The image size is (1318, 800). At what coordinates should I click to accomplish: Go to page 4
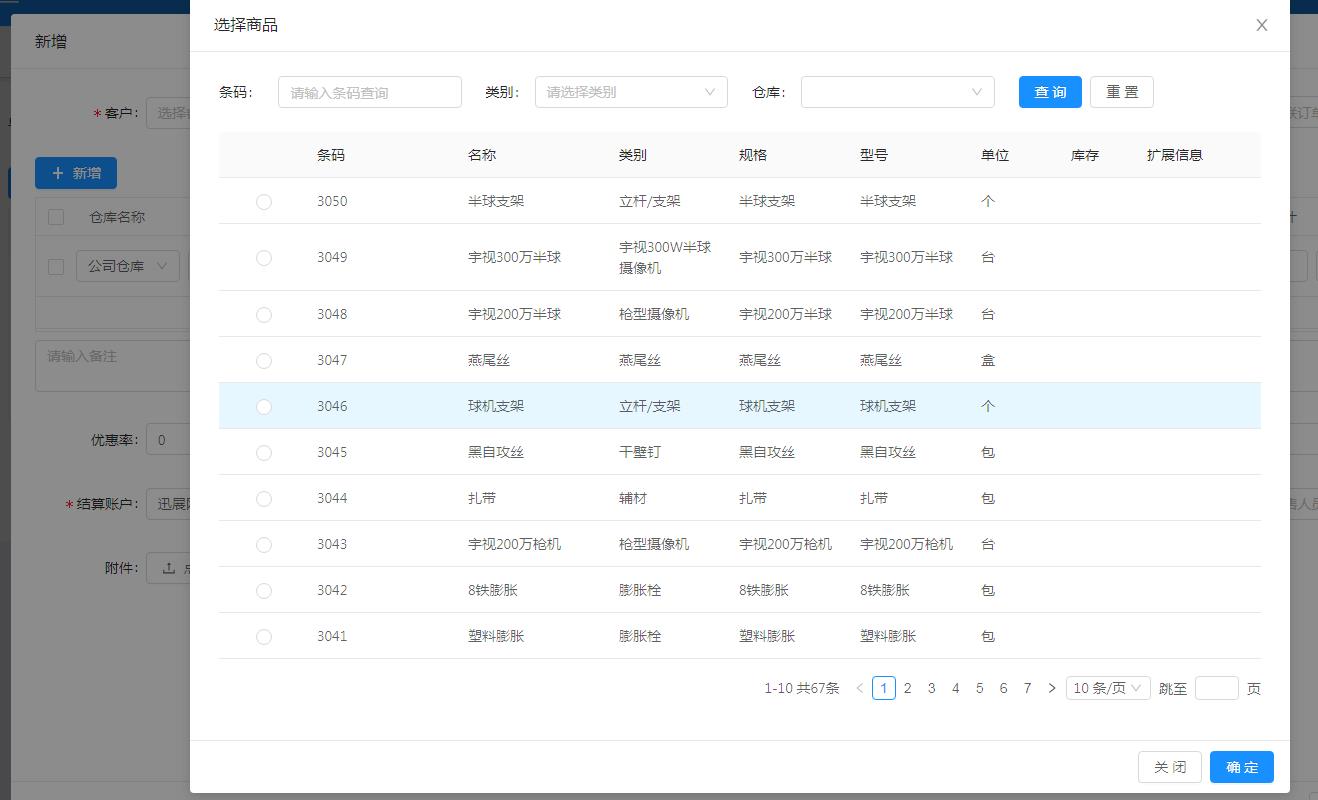[x=956, y=688]
